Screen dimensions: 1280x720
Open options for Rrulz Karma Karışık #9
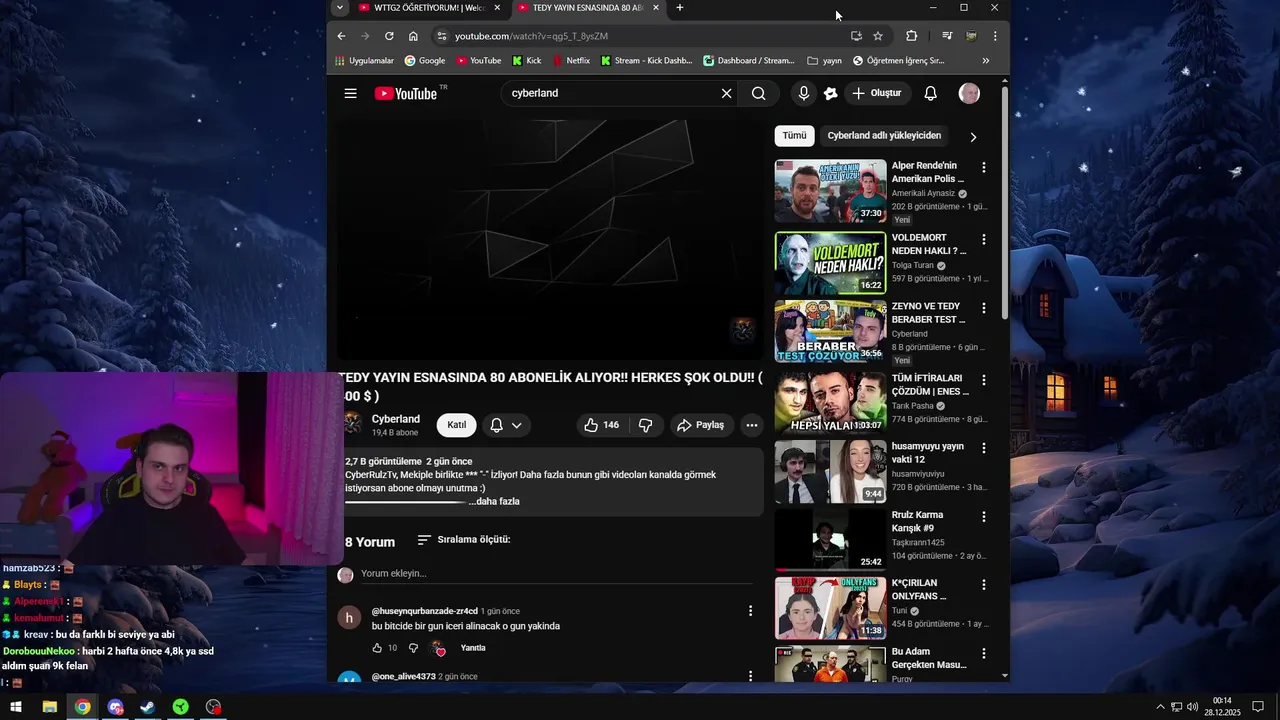(x=983, y=517)
